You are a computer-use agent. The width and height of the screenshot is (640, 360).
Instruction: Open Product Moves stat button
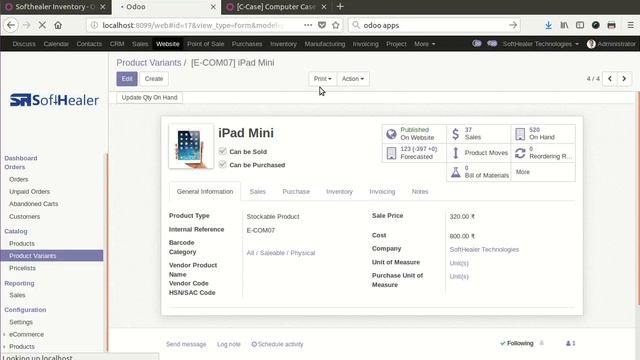(x=478, y=153)
